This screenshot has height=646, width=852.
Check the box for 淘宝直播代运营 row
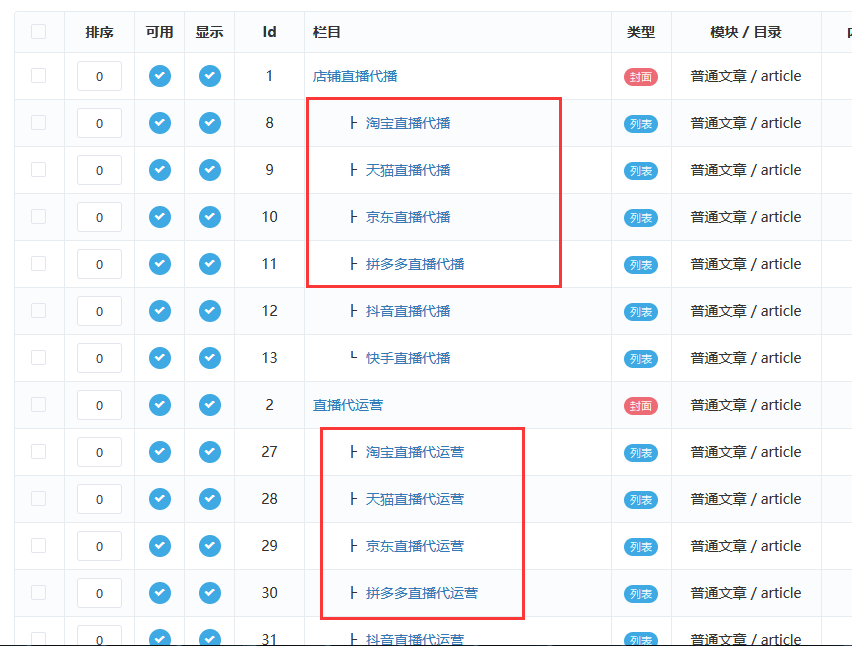39,451
